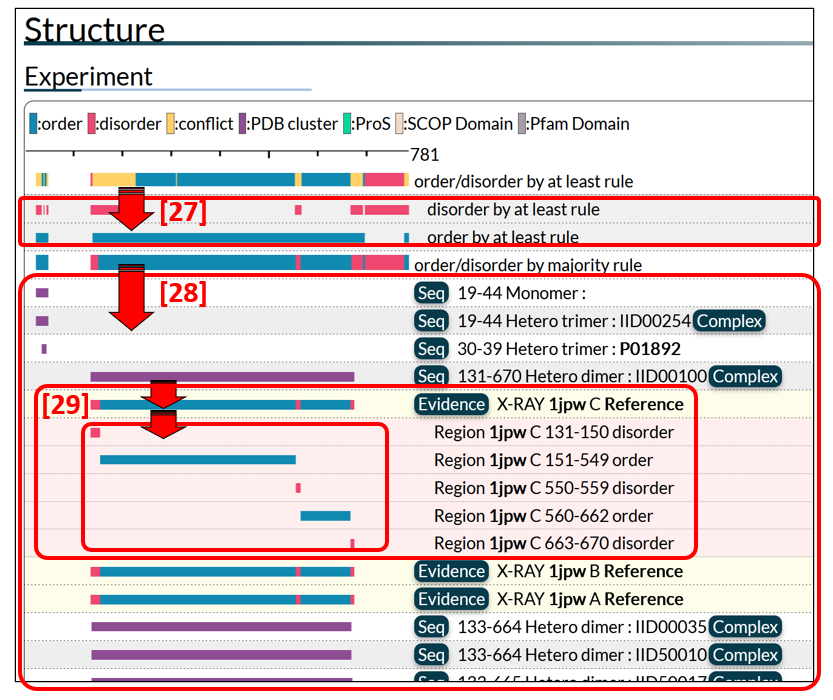Select the purple PDB cluster legend swatch
Viewport: 833px width, 700px height.
(x=241, y=124)
